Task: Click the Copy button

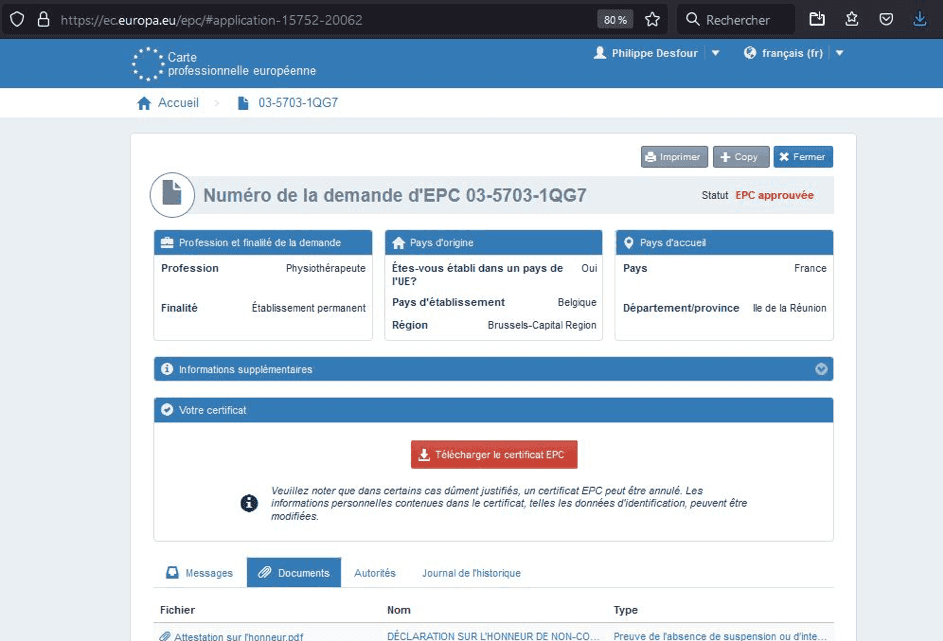Action: tap(740, 157)
